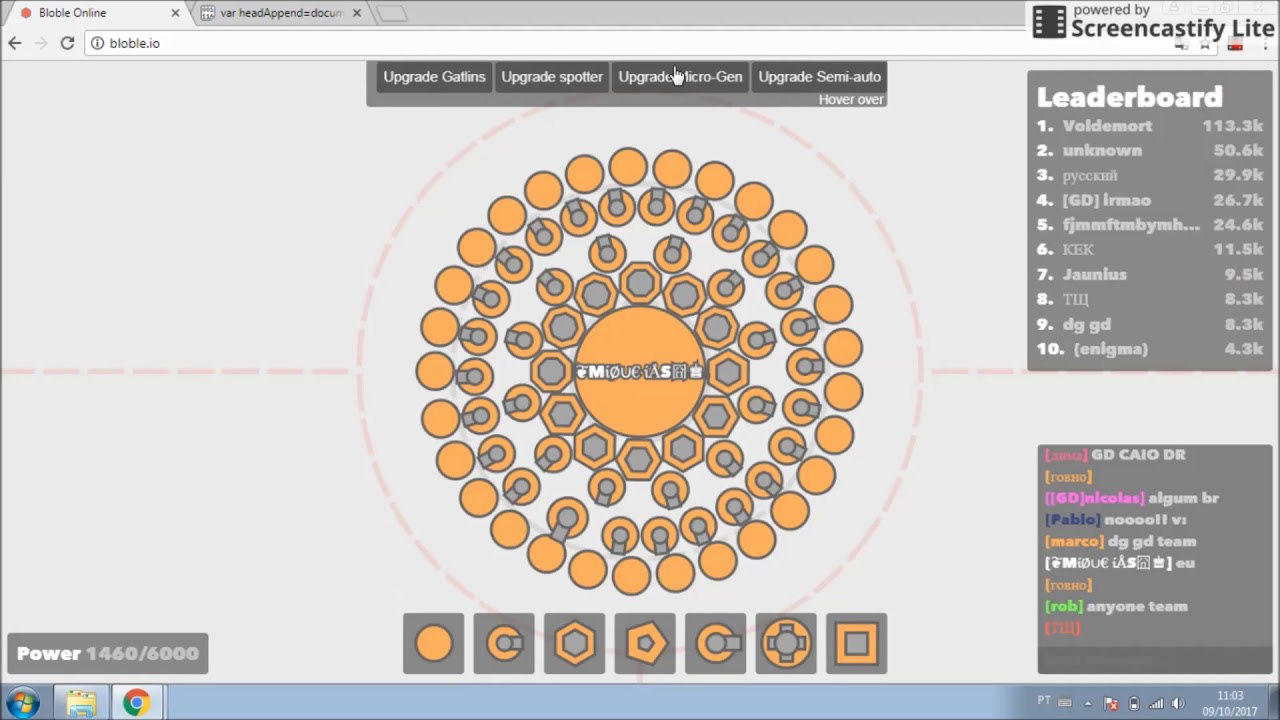Image resolution: width=1280 pixels, height=720 pixels.
Task: Click Upgrade Gatlins button
Action: pos(434,77)
